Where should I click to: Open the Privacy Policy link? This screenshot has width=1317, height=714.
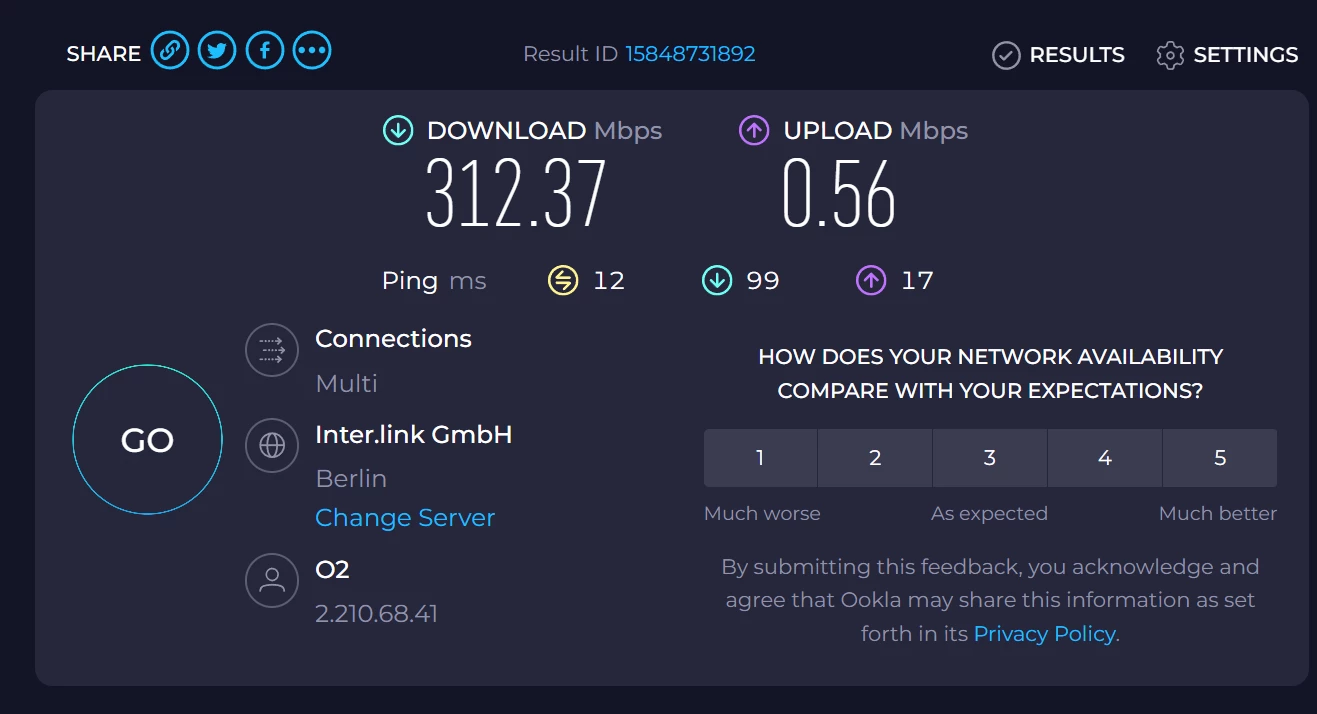click(x=1044, y=634)
